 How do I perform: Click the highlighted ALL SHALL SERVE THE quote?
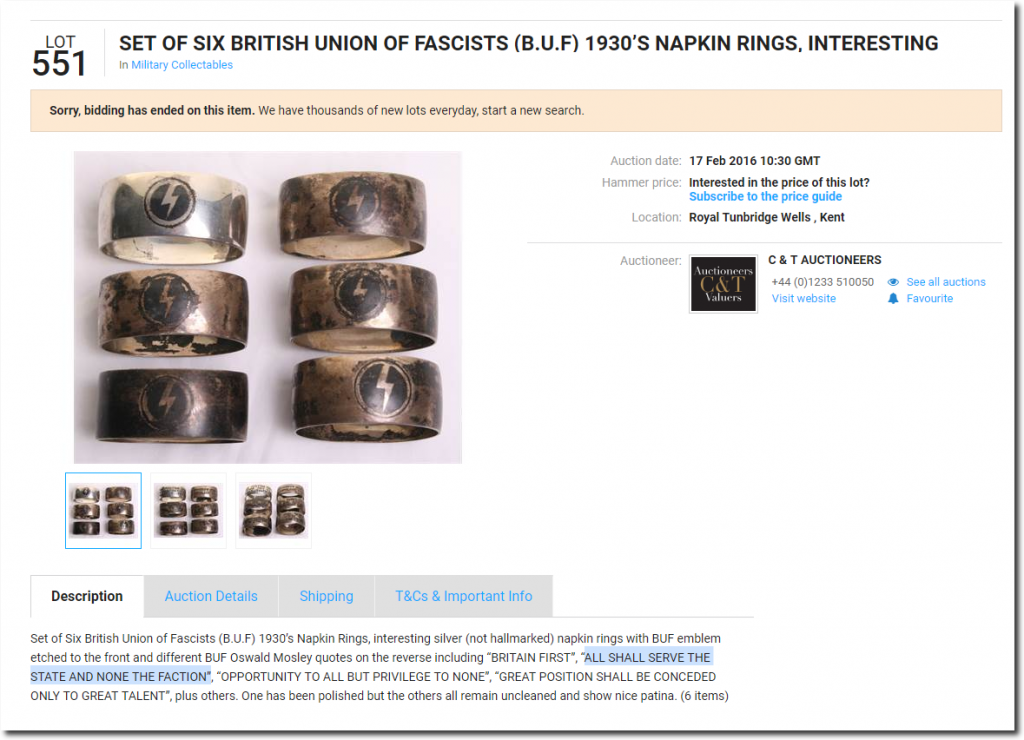[647, 658]
